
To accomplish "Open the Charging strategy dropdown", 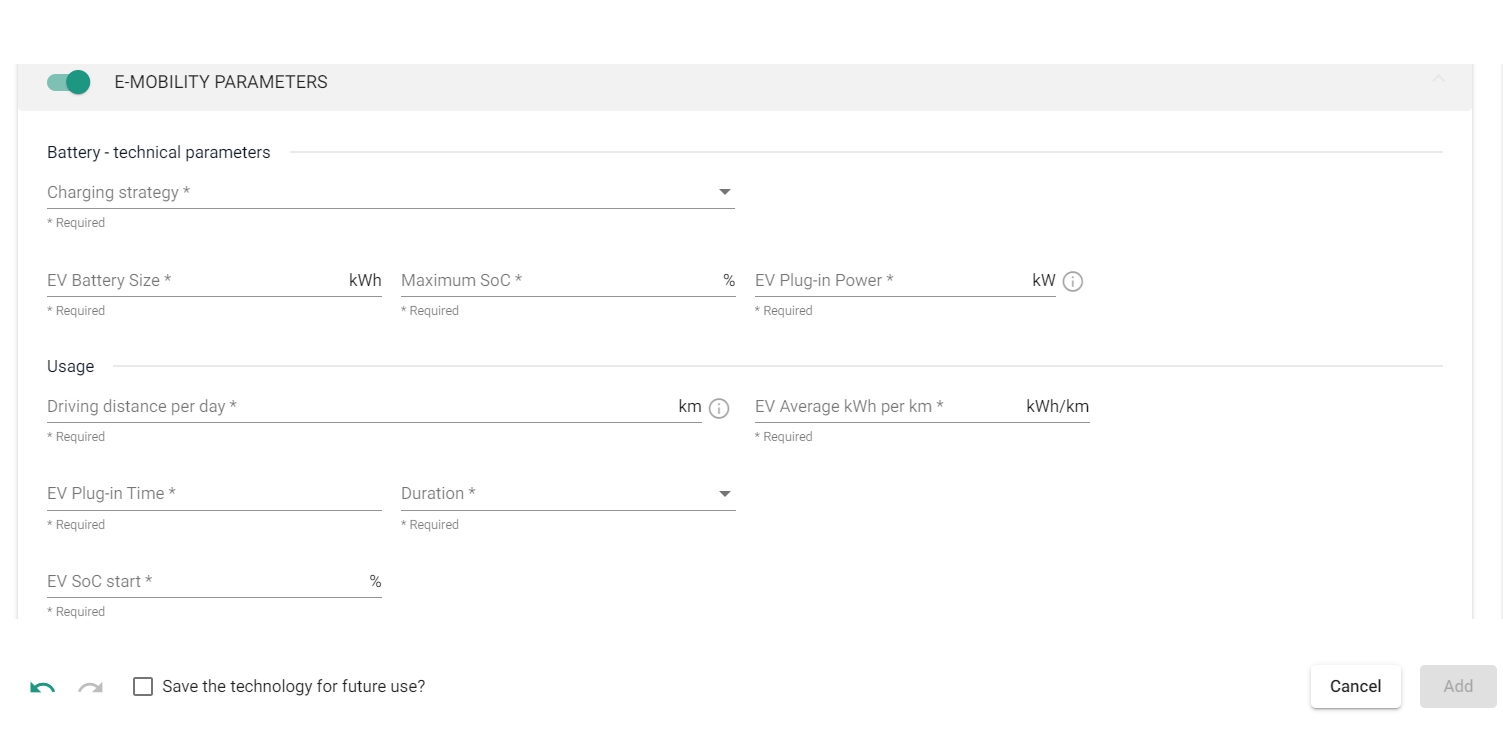I will click(380, 192).
